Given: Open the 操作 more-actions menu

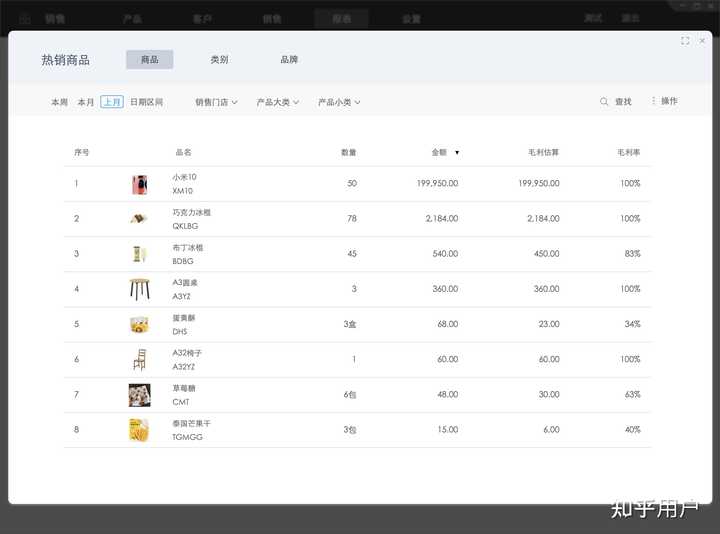Looking at the screenshot, I should (x=664, y=101).
